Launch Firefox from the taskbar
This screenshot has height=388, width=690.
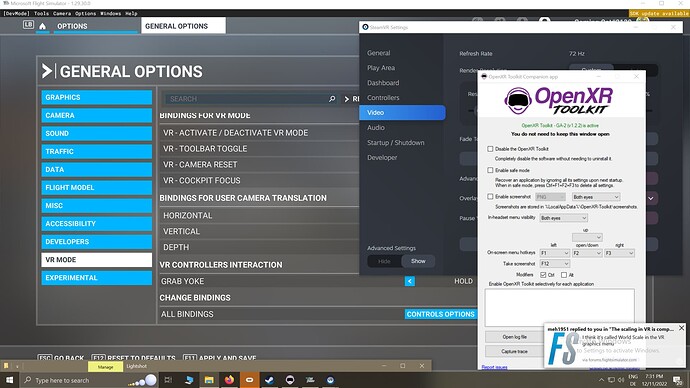229,380
